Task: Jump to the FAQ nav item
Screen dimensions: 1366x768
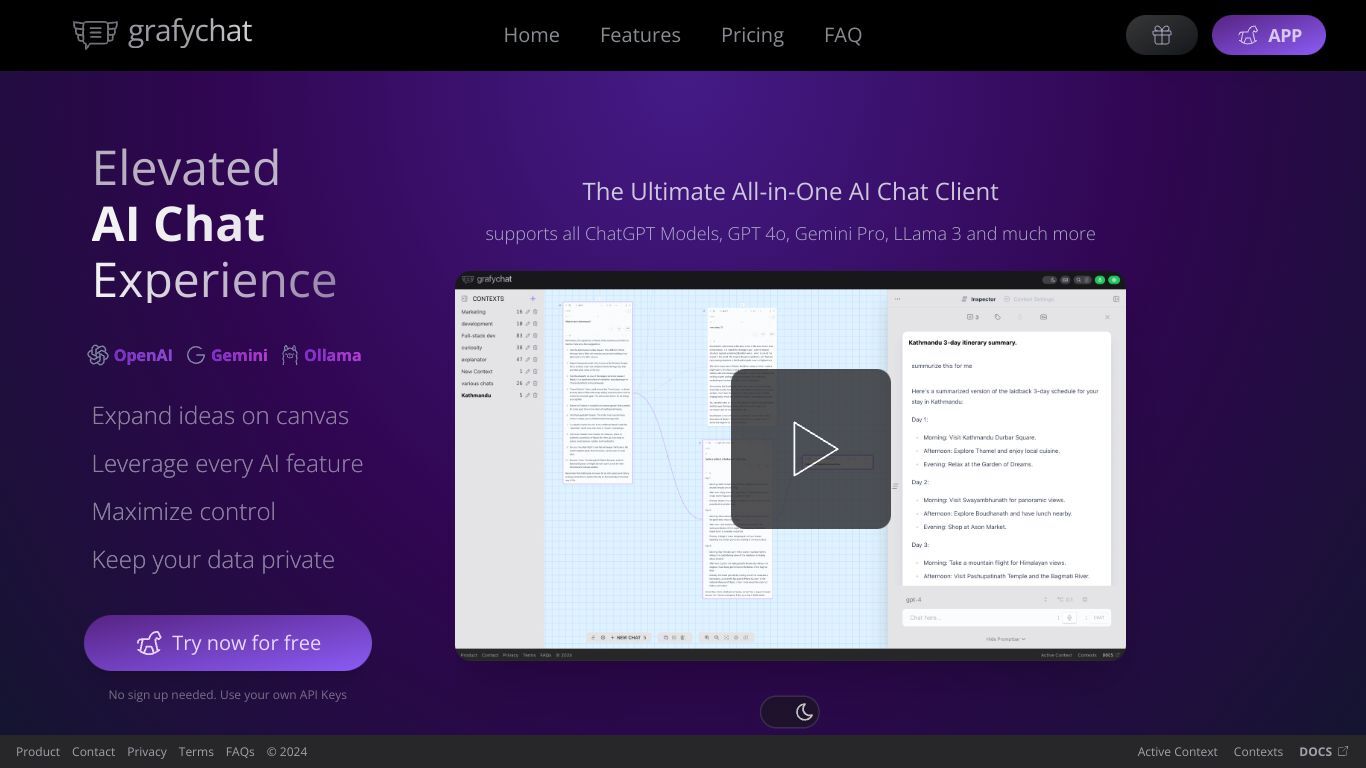Action: [x=843, y=35]
